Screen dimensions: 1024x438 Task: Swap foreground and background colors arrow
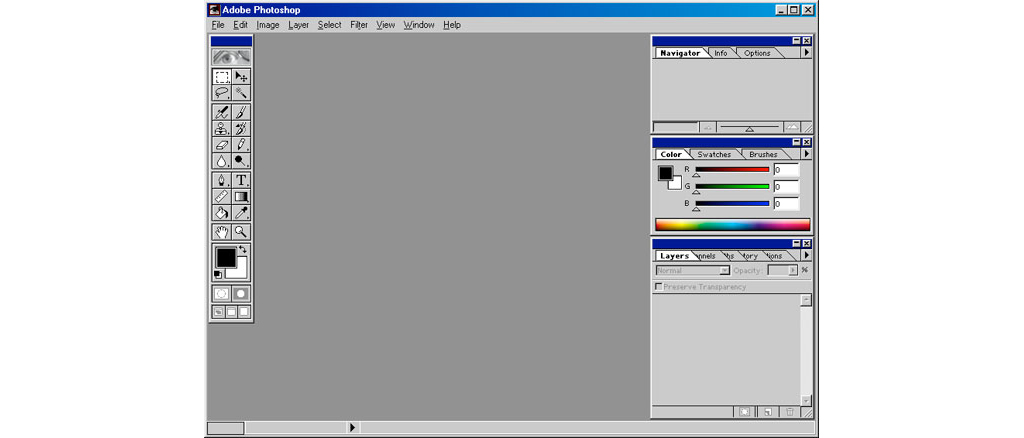(x=243, y=249)
